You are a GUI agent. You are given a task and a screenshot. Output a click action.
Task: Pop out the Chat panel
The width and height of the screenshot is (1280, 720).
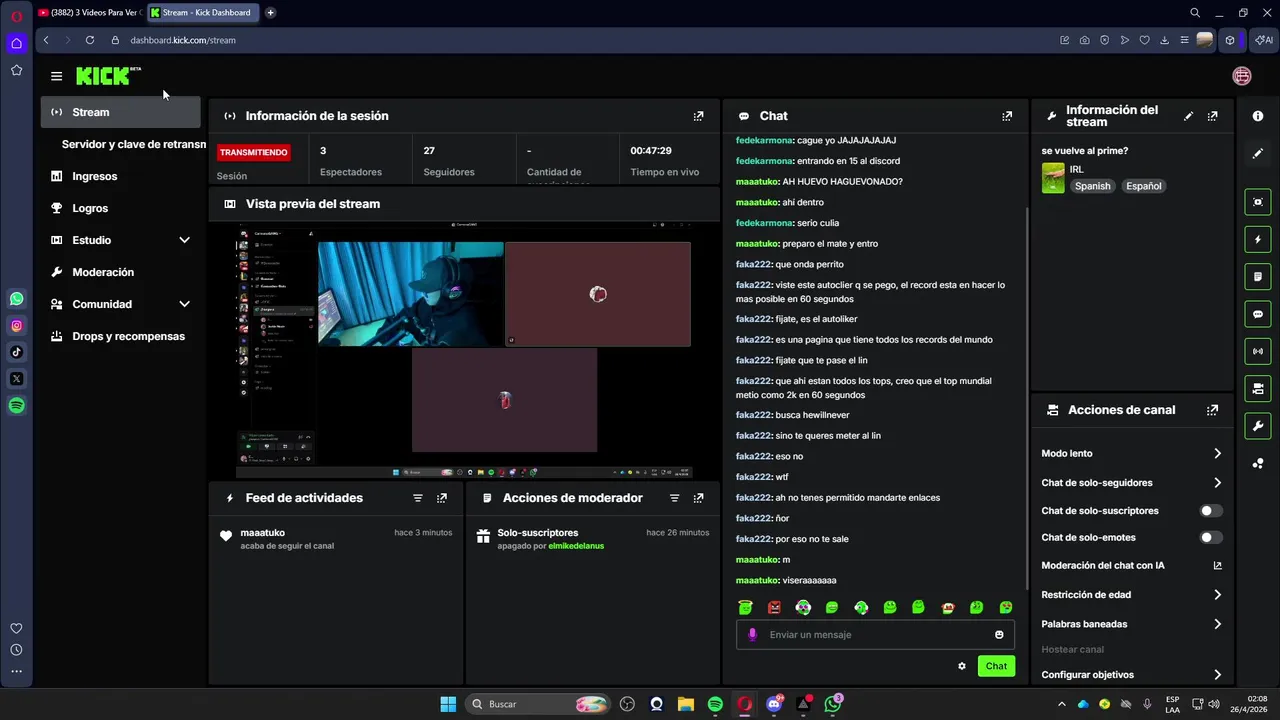coord(1007,116)
